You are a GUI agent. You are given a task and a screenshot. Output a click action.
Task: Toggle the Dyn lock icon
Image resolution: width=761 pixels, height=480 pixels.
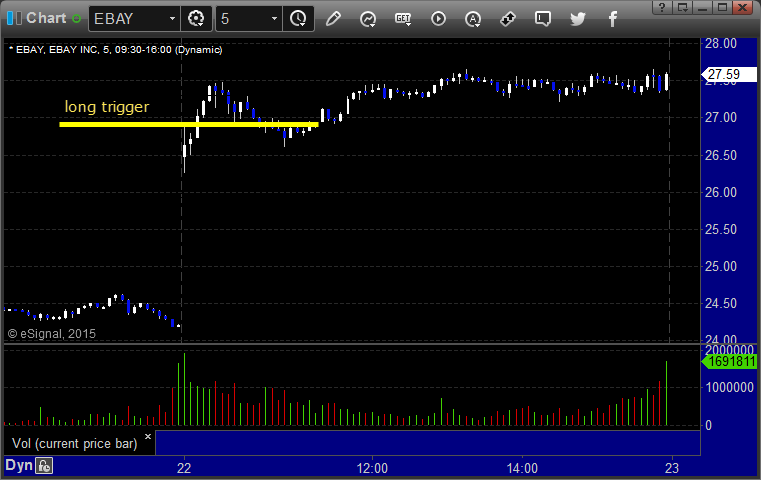(44, 466)
